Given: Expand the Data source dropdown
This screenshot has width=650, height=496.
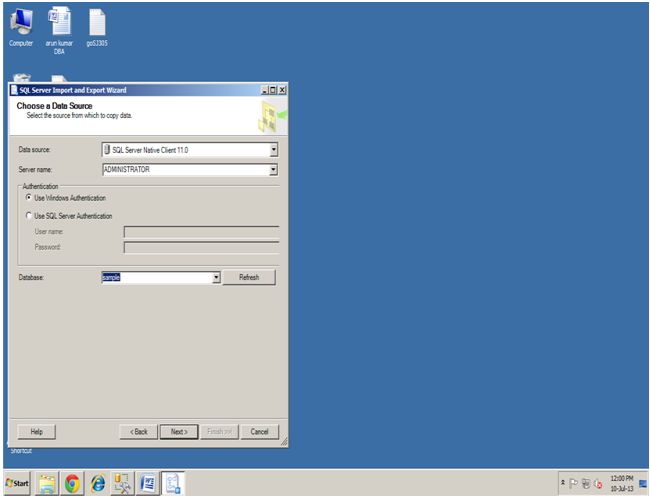Looking at the screenshot, I should (274, 150).
